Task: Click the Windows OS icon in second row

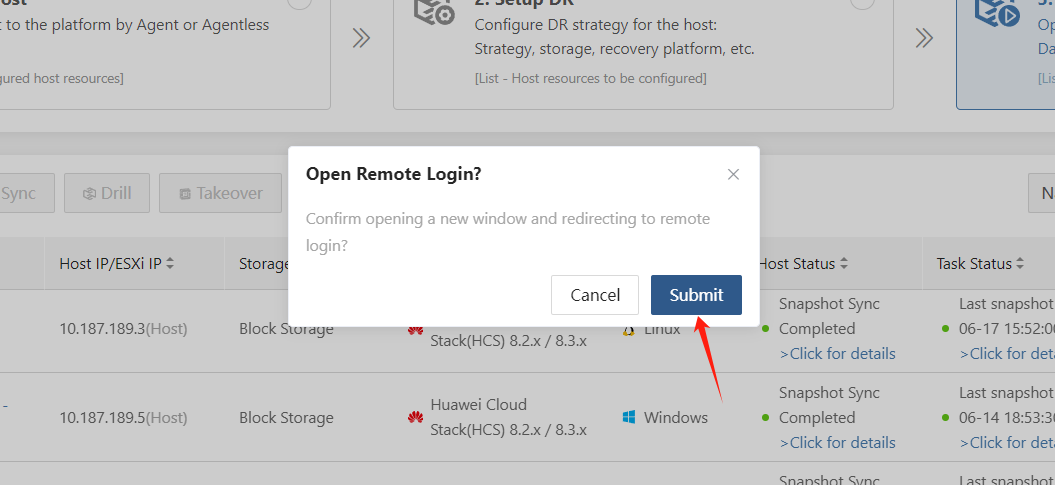Action: point(629,418)
